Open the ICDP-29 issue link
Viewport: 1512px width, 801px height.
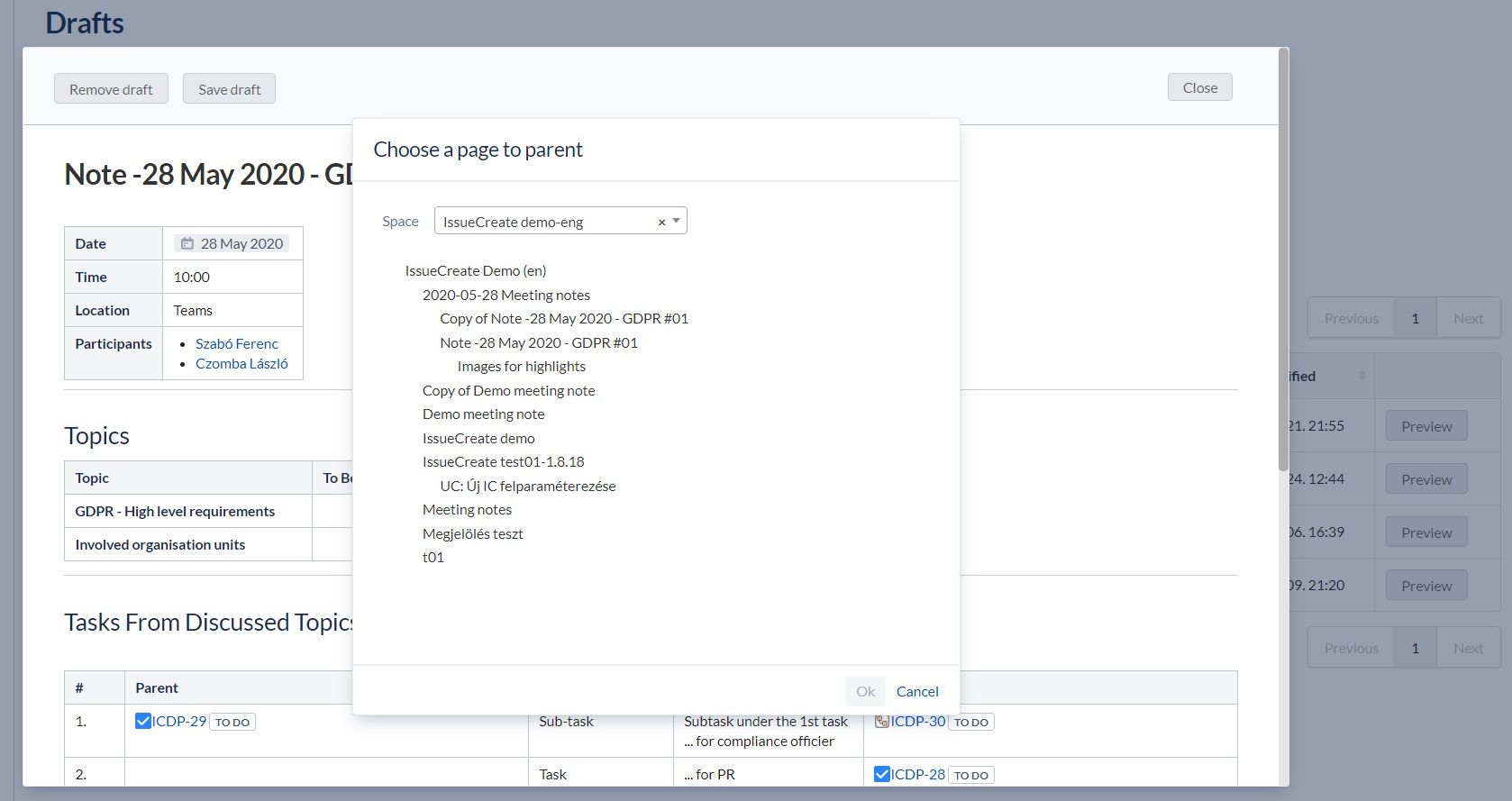[179, 721]
